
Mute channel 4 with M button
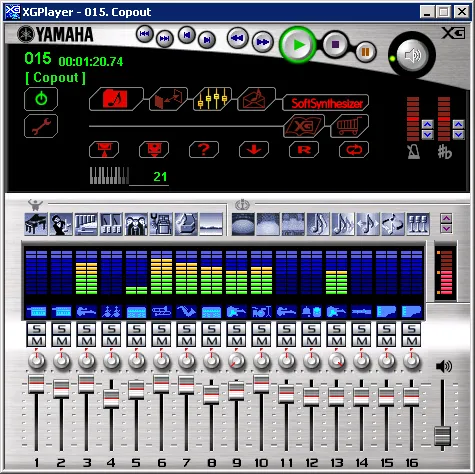click(x=111, y=341)
